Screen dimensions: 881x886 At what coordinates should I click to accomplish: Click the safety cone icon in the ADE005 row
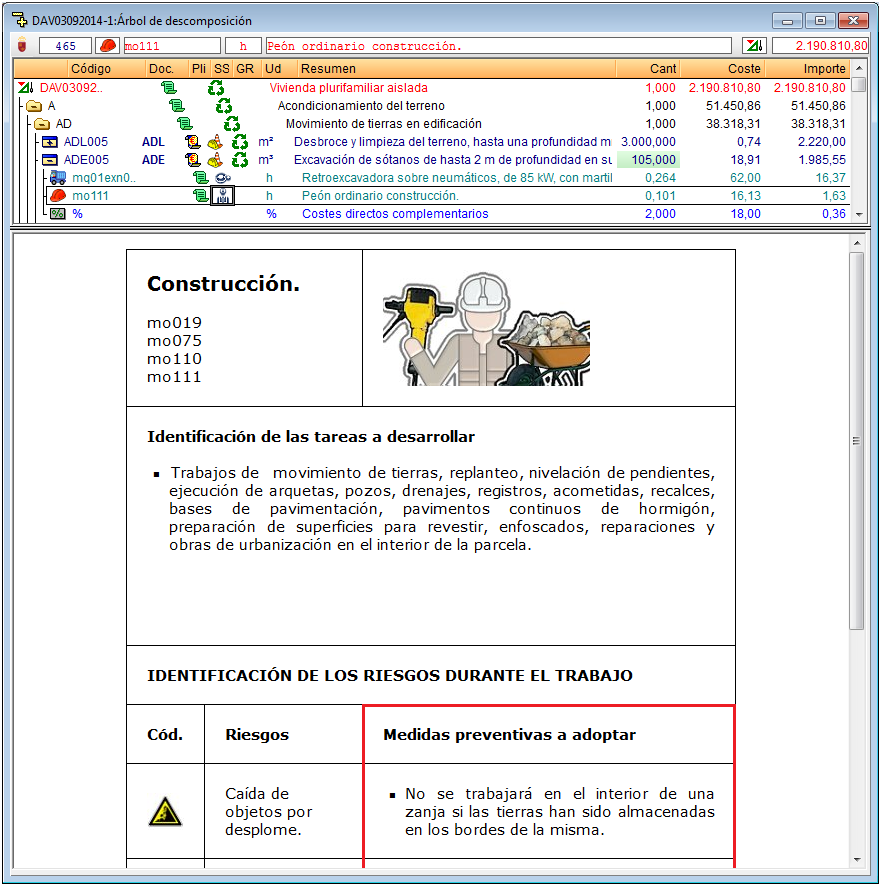(215, 160)
